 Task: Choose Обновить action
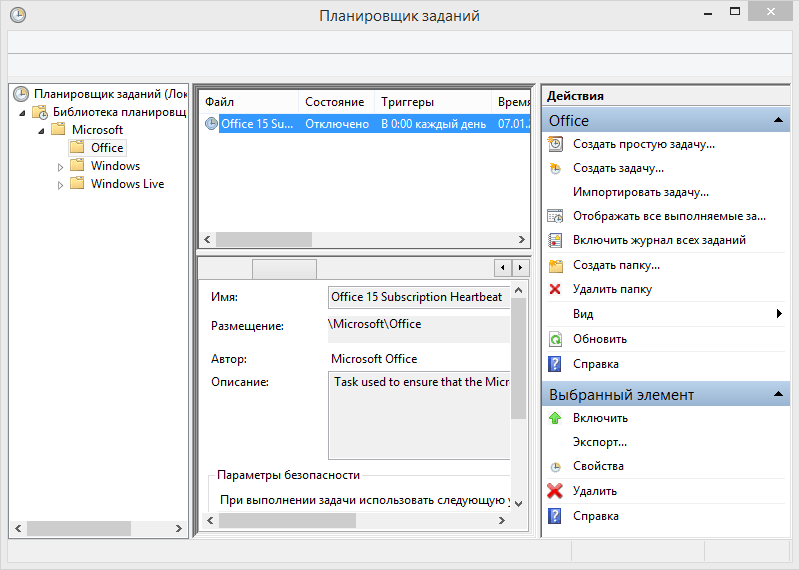tap(600, 339)
